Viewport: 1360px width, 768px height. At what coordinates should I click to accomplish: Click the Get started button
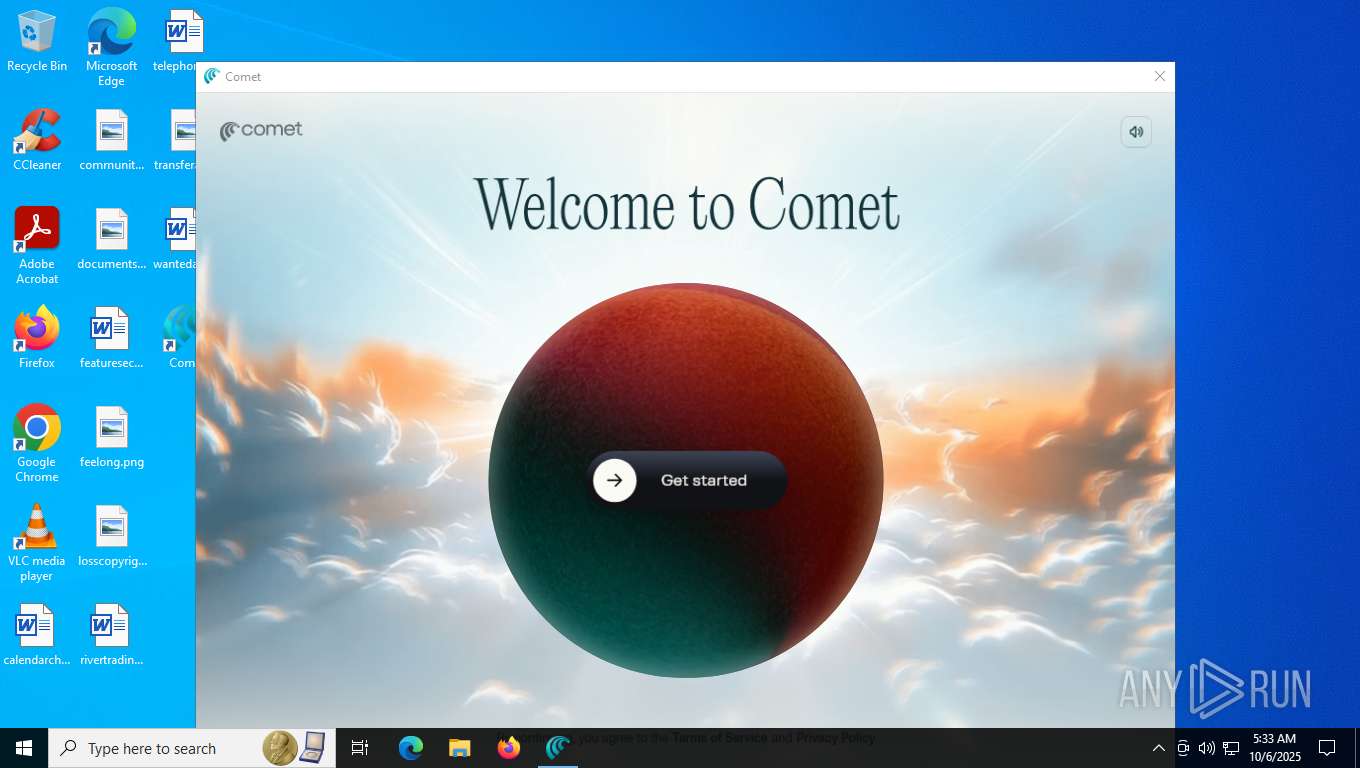coord(686,480)
